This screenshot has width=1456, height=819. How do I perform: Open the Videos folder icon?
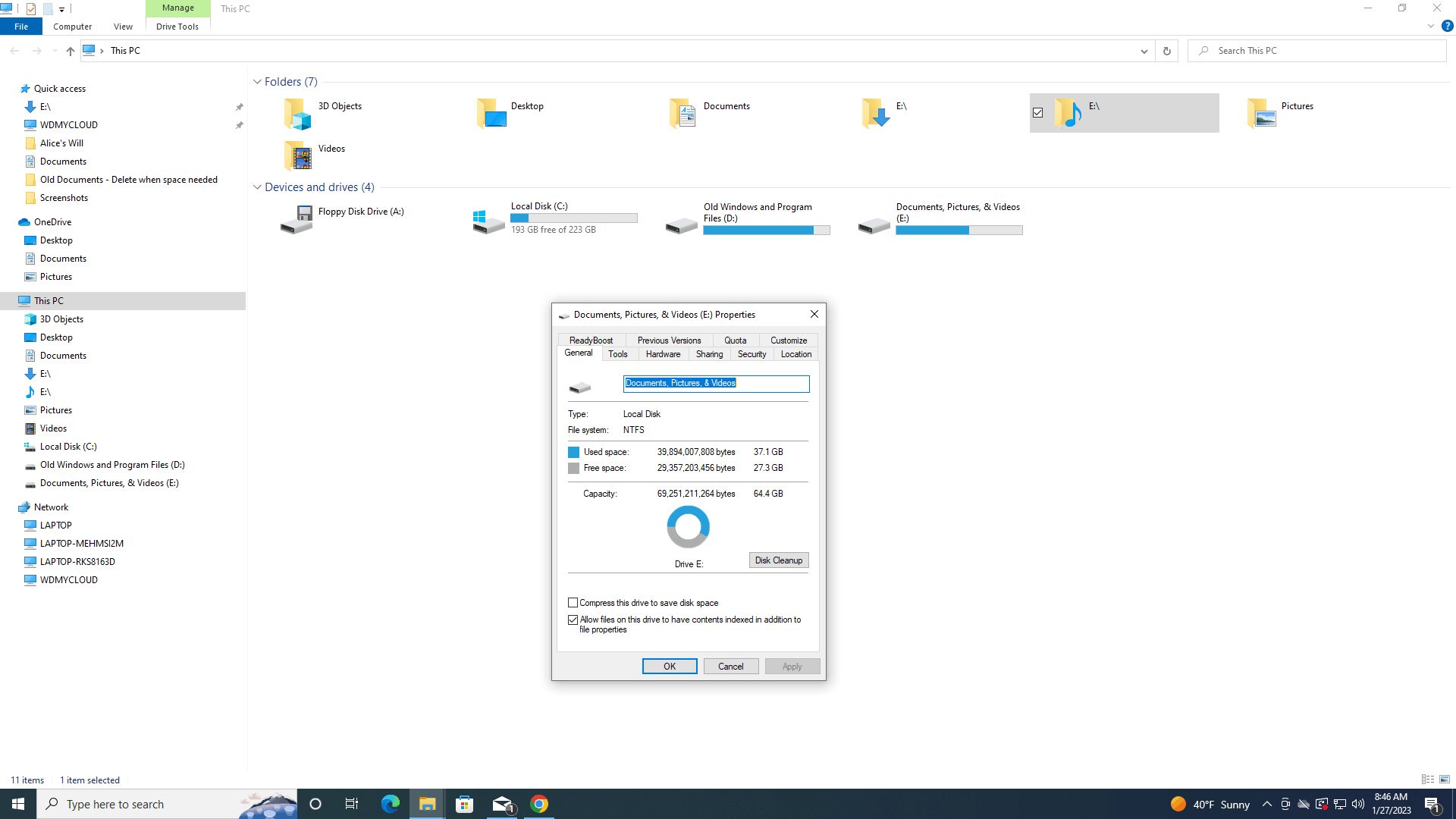[298, 156]
